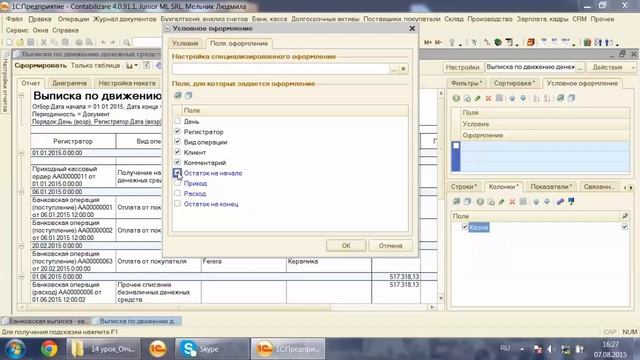
Task: Click the purple link icon in Колонки toolbar
Action: [x=560, y=202]
